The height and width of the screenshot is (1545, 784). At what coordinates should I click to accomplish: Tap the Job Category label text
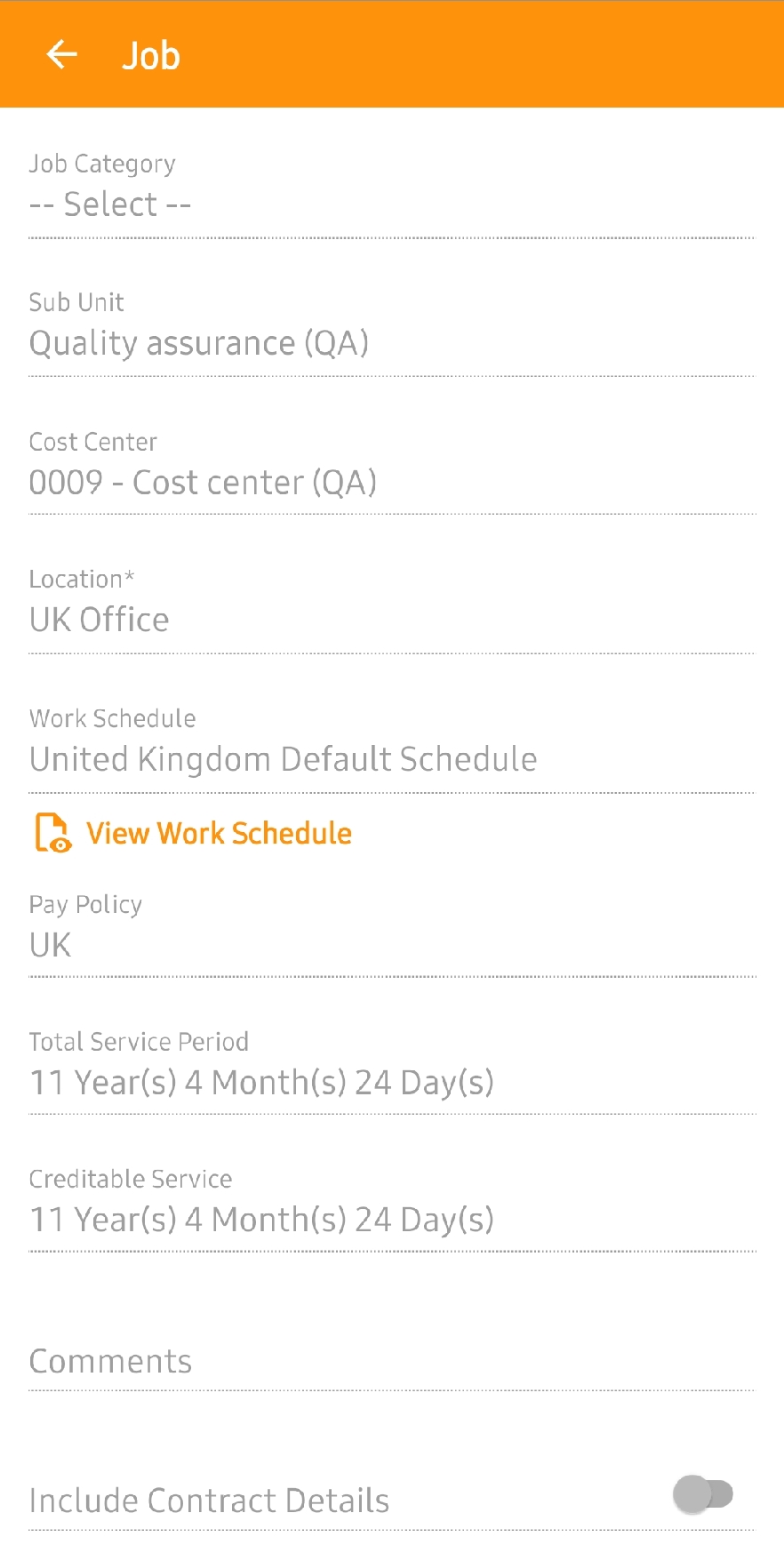point(102,164)
